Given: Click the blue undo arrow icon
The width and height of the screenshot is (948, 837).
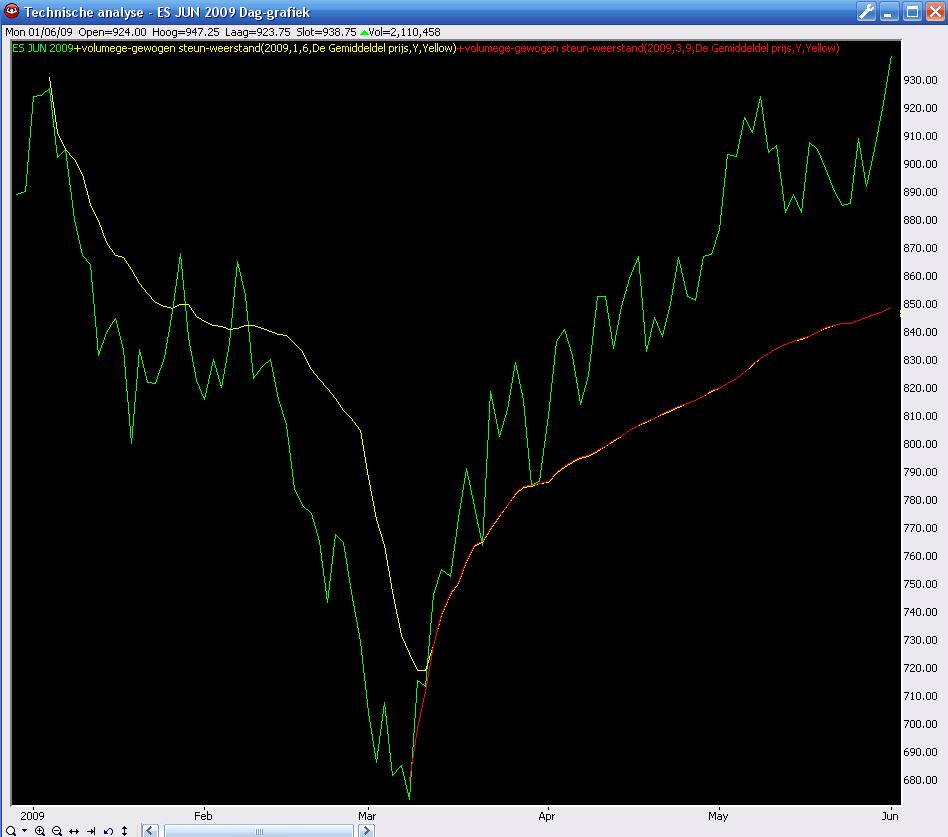Looking at the screenshot, I should pyautogui.click(x=108, y=830).
